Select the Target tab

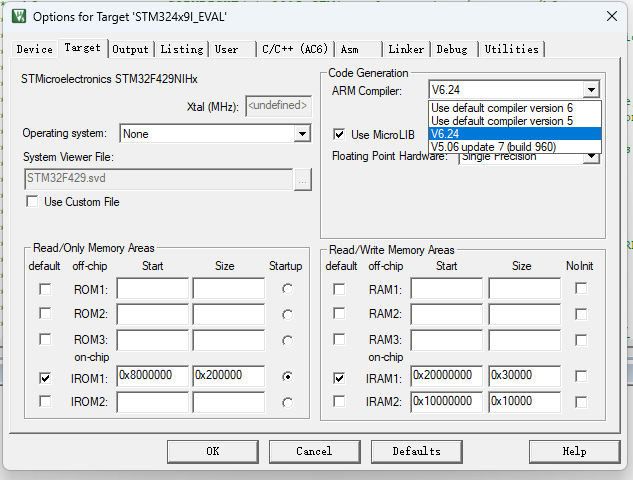pyautogui.click(x=82, y=48)
